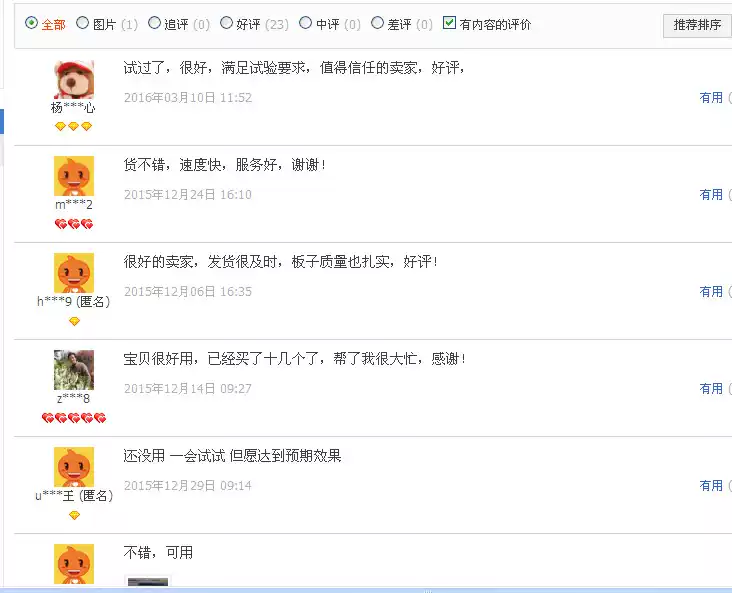Screen dimensions: 732x593
Task: Click 有用 on the 2015年12月14日 review
Action: click(711, 388)
